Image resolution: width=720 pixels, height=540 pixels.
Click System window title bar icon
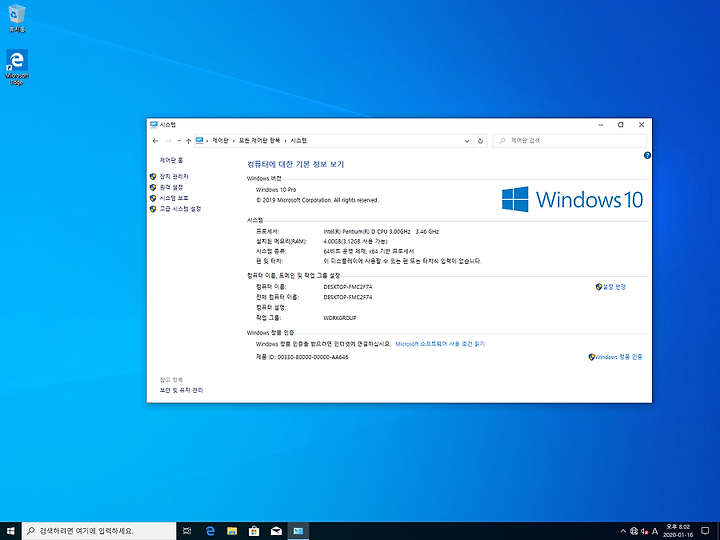(154, 124)
